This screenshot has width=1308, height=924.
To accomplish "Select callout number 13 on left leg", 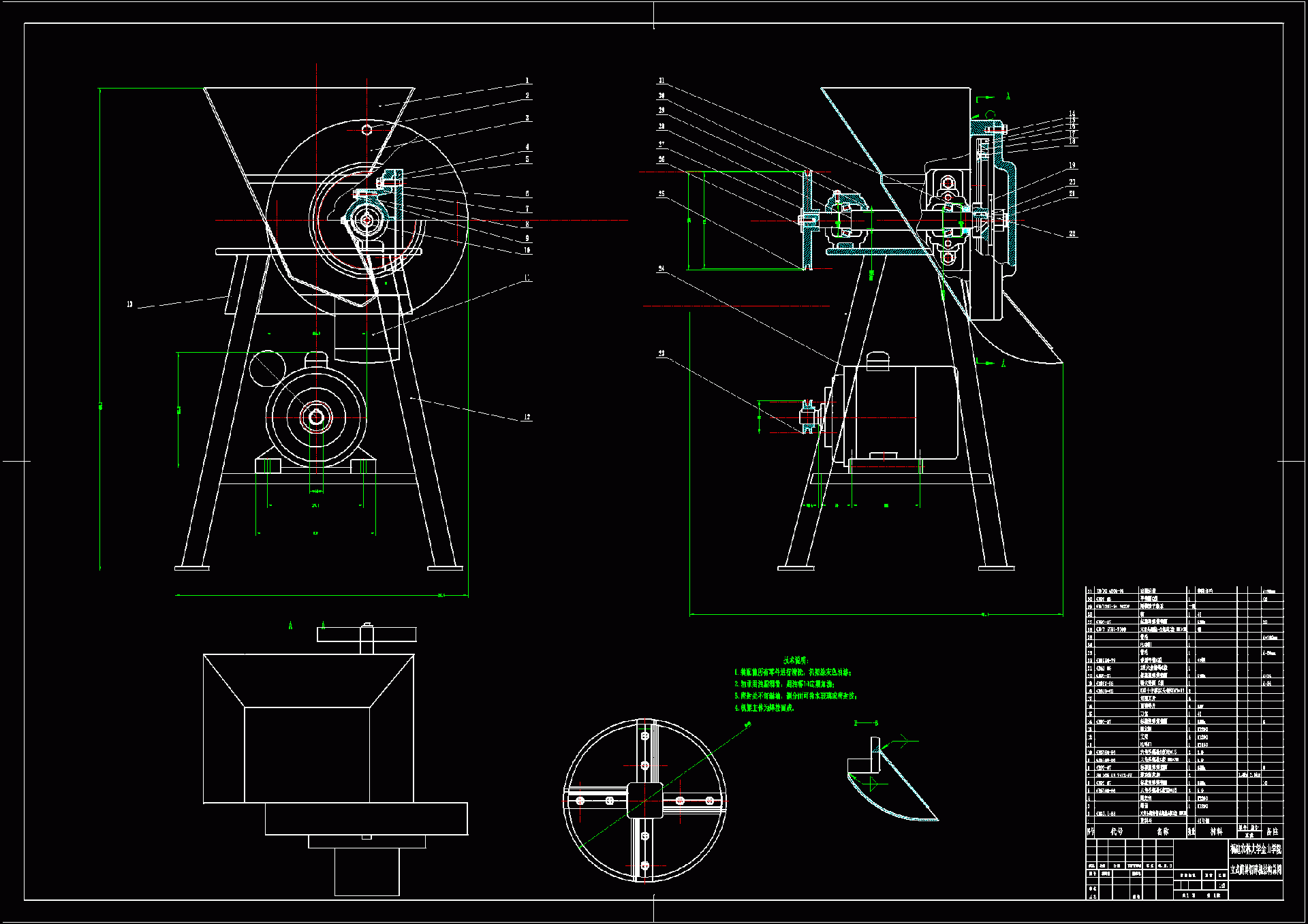I will (130, 304).
